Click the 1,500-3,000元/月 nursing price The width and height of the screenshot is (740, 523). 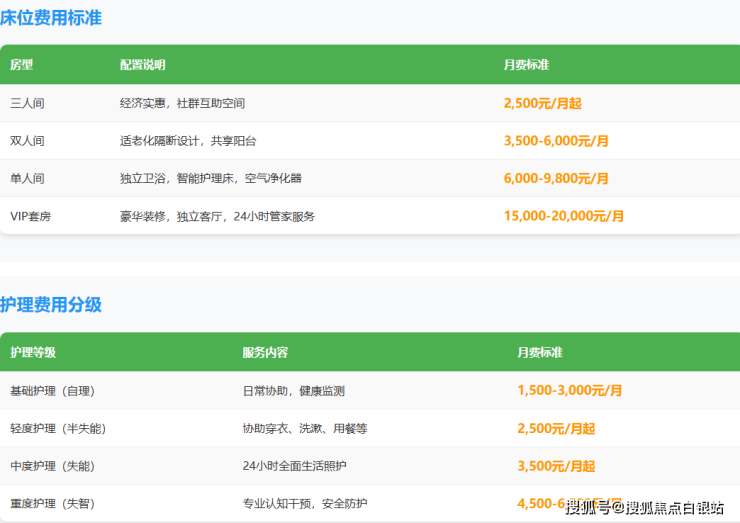click(x=570, y=391)
